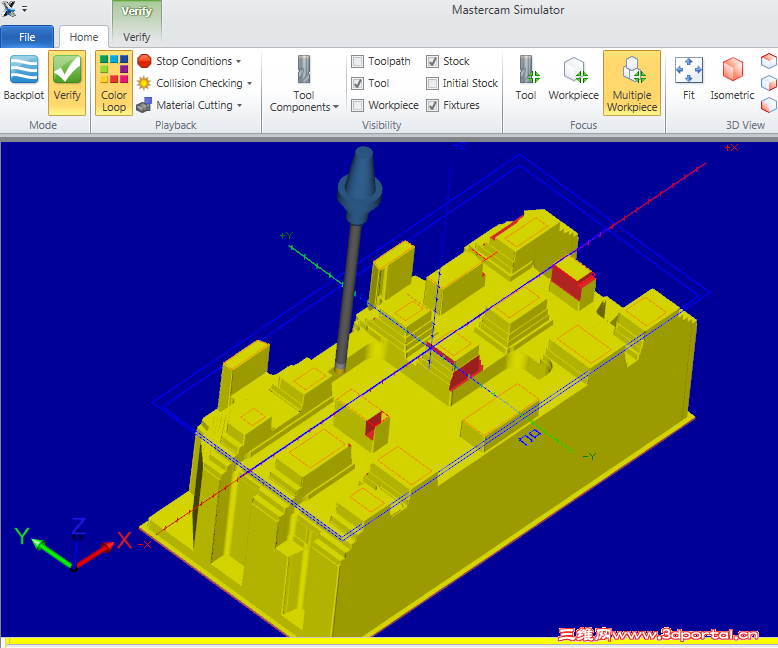The height and width of the screenshot is (648, 778).
Task: Click the top 3D view cube icon
Action: 769,61
